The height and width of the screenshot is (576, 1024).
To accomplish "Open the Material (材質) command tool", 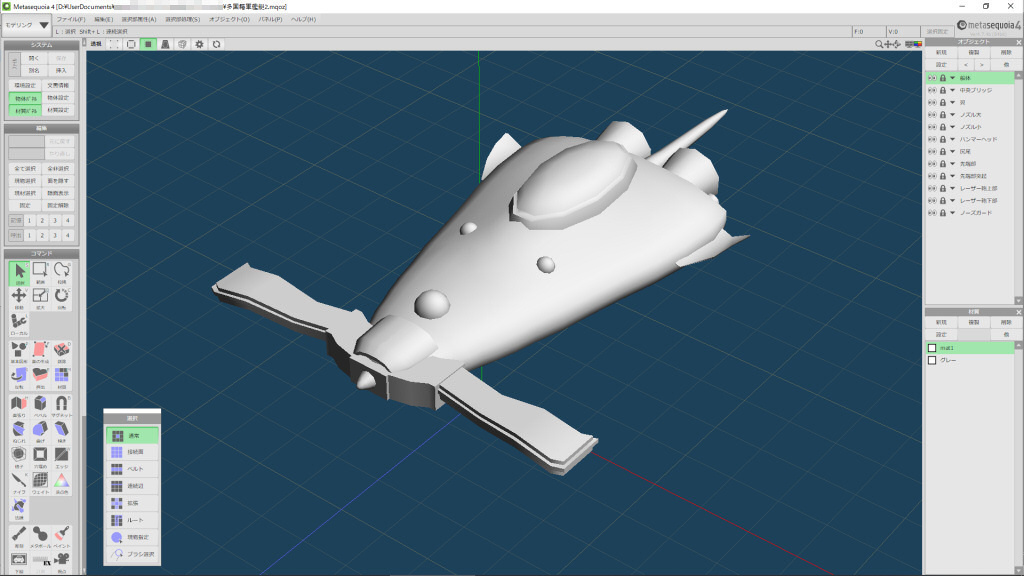I will click(x=61, y=378).
